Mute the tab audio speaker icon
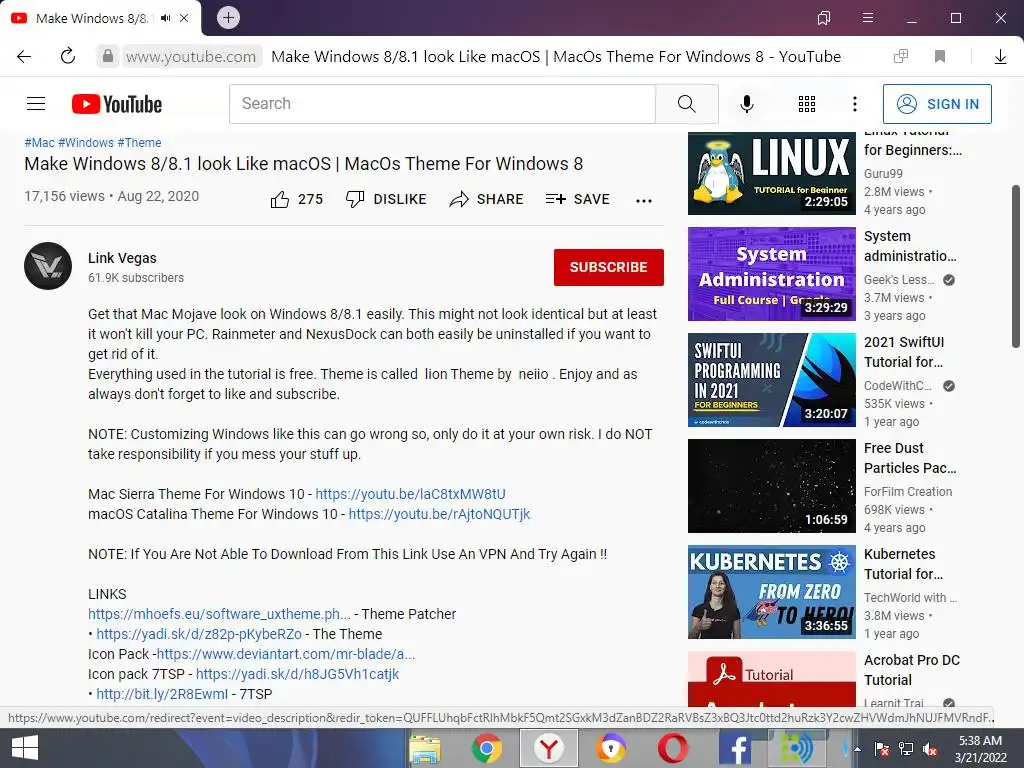1024x768 pixels. 165,18
